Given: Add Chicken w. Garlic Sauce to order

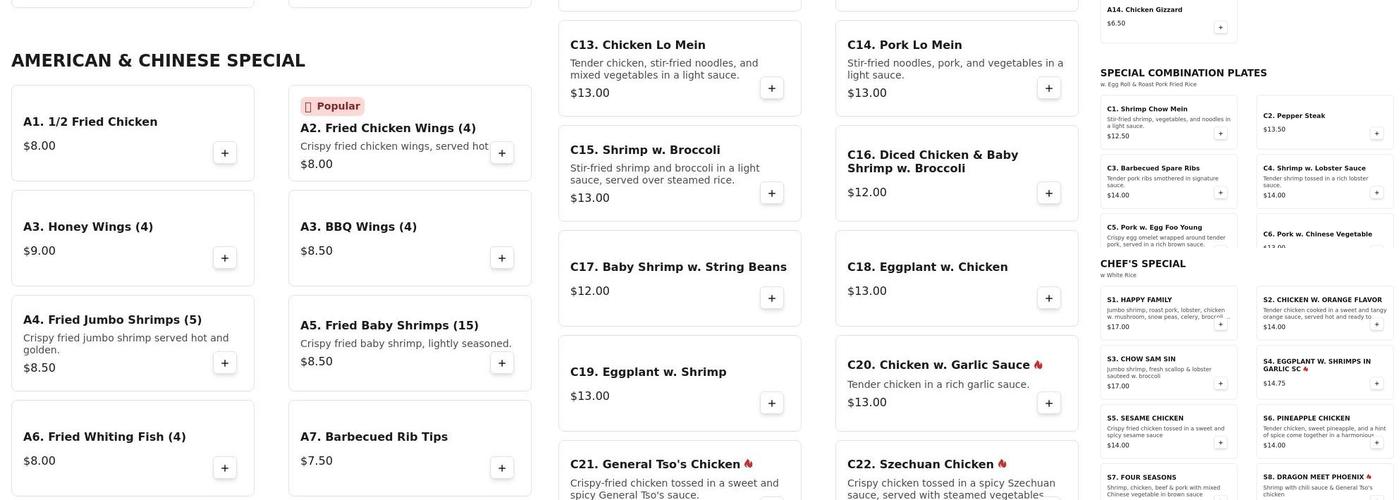Looking at the screenshot, I should pyautogui.click(x=1049, y=403).
